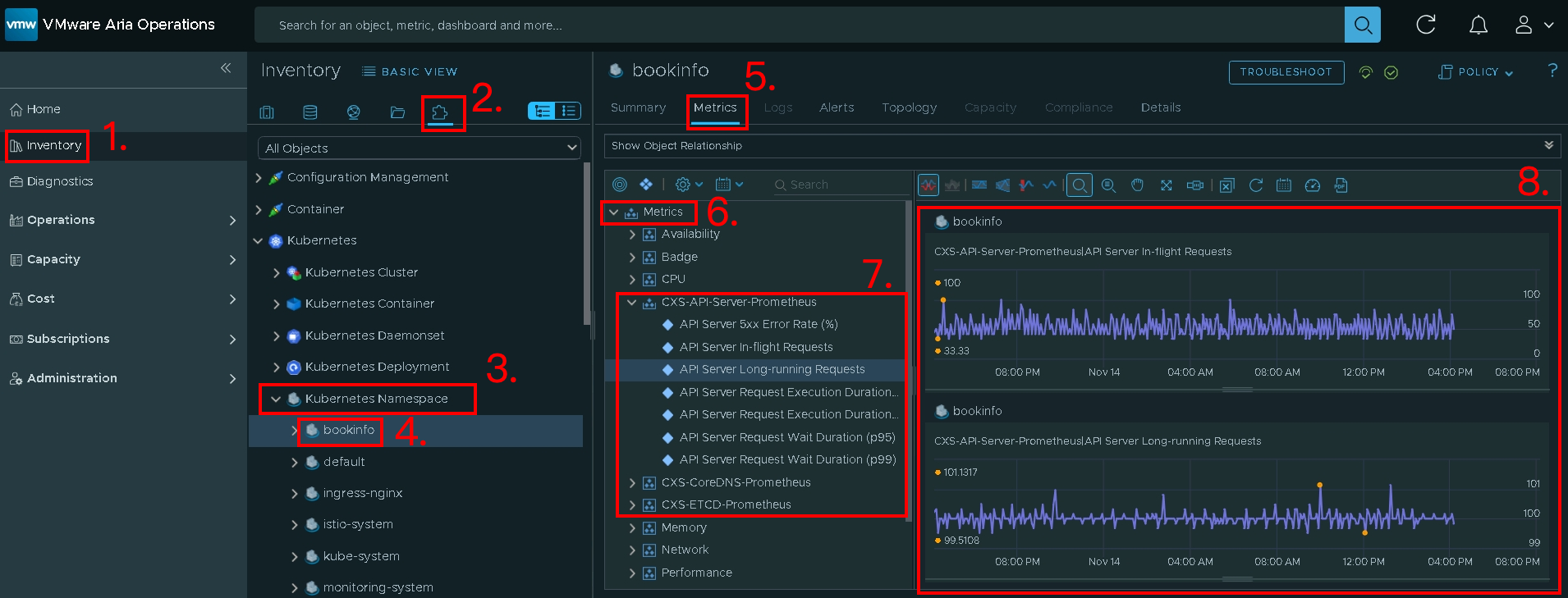This screenshot has width=1568, height=598.
Task: Expand the CXS-CoreDNS-Prometheus metric group
Action: point(632,482)
